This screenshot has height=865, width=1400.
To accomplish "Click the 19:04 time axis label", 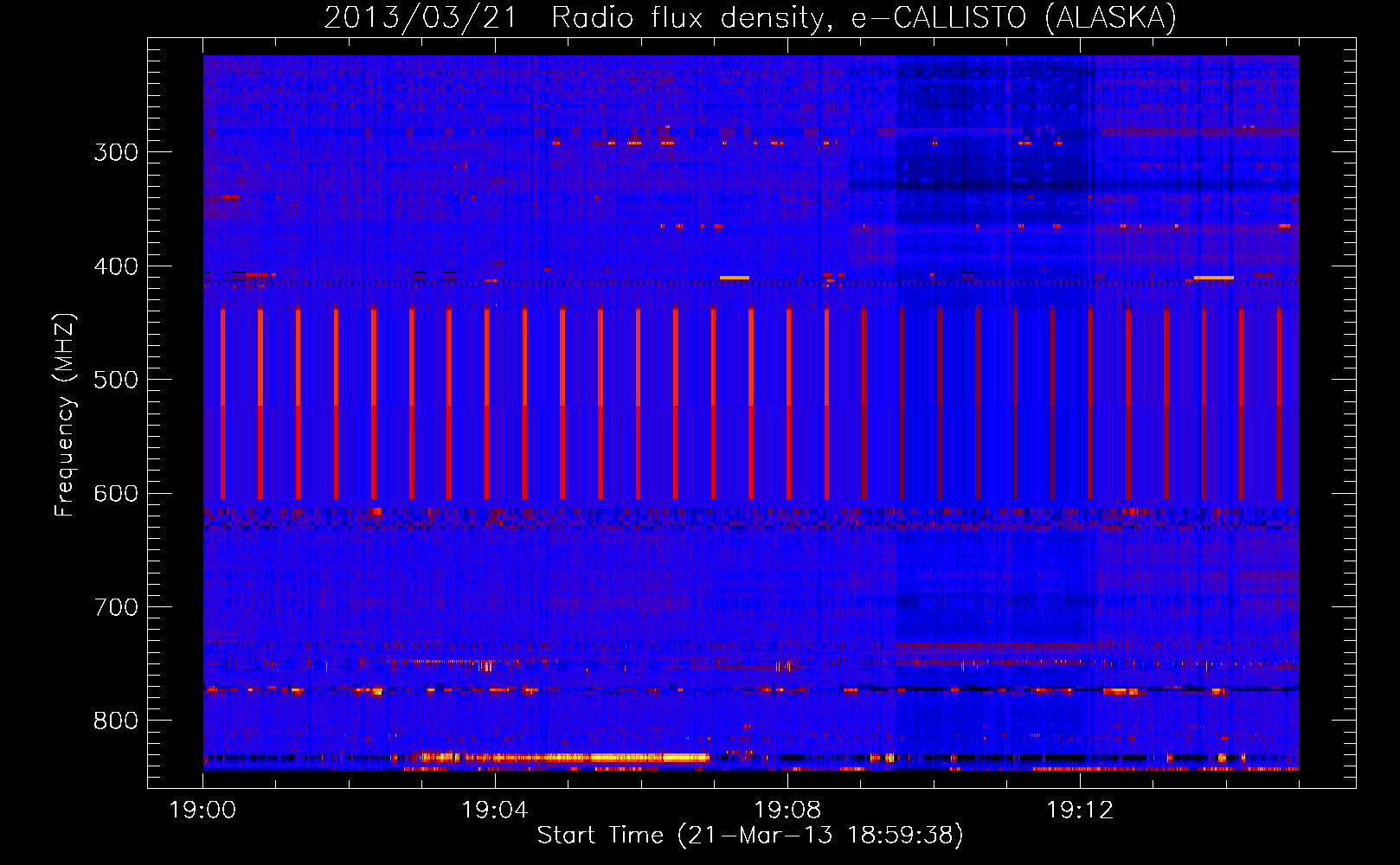I will [x=495, y=811].
